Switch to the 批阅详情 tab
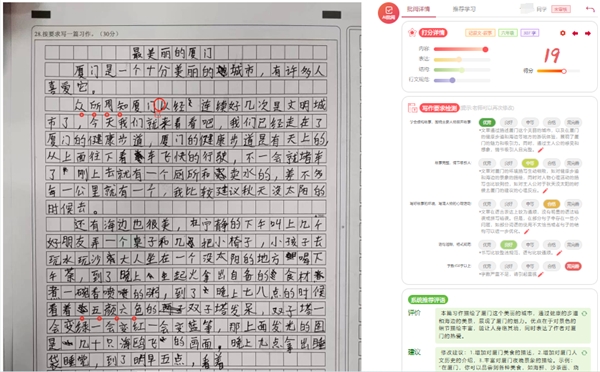 (x=418, y=9)
